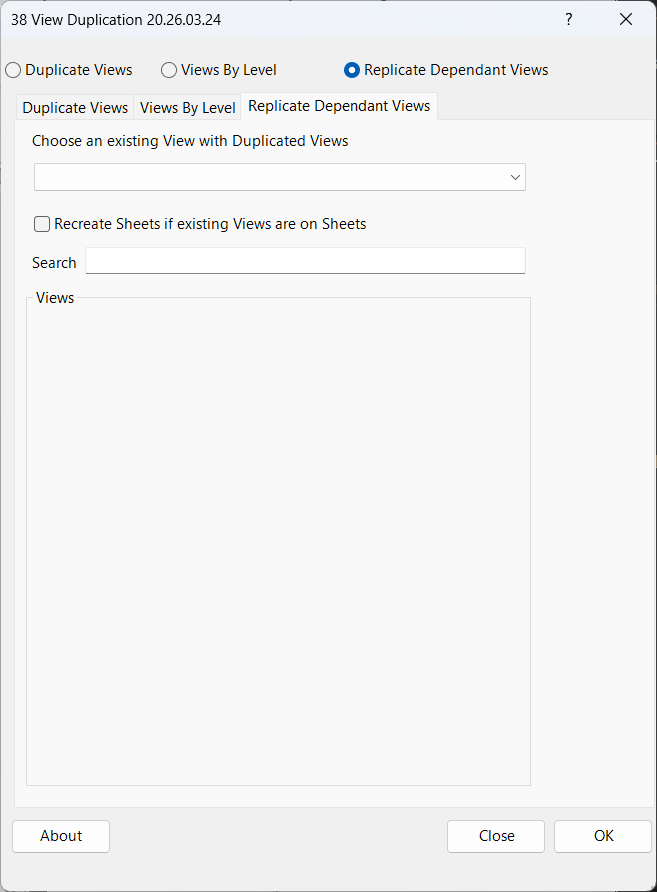Select the Duplicate Views radio button

coord(13,70)
